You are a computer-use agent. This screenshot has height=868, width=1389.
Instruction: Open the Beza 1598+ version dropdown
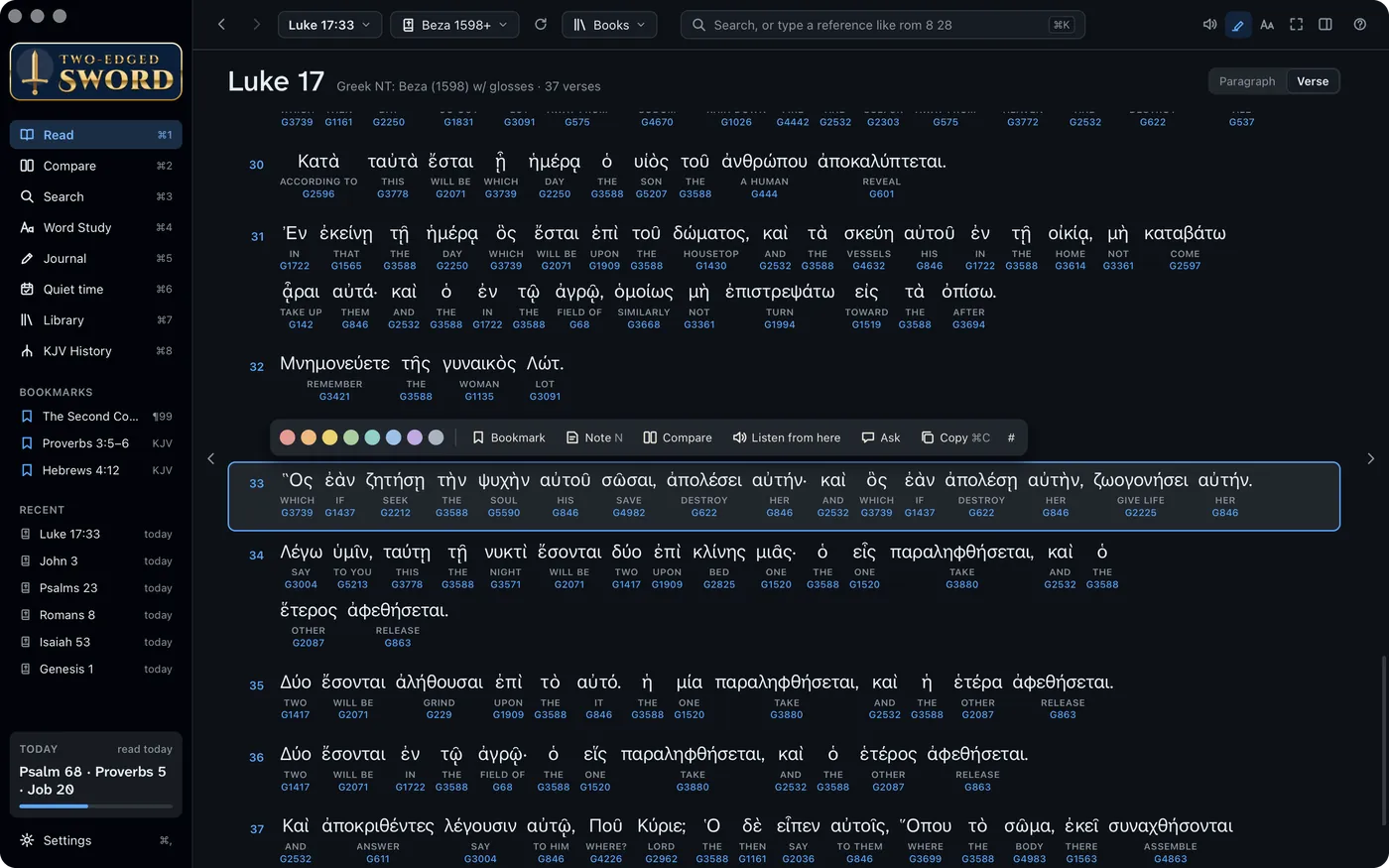(x=455, y=25)
